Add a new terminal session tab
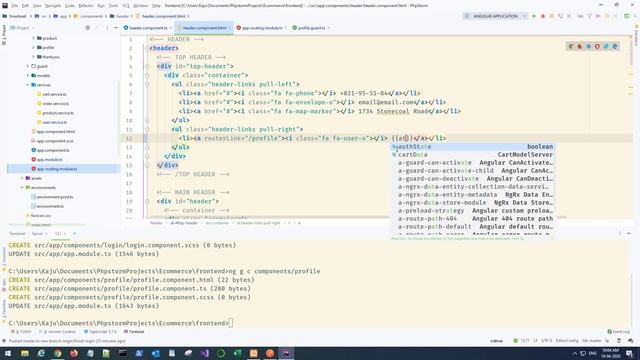This screenshot has height=360, width=640. pyautogui.click(x=74, y=233)
